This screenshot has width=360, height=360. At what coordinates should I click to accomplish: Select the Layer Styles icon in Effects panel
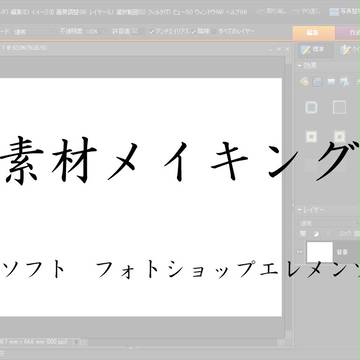point(317,82)
